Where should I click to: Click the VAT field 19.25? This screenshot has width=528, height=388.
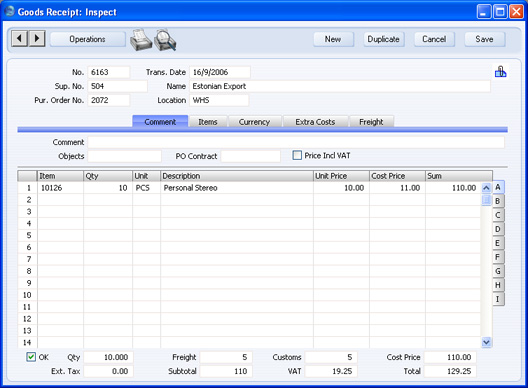tap(331, 371)
